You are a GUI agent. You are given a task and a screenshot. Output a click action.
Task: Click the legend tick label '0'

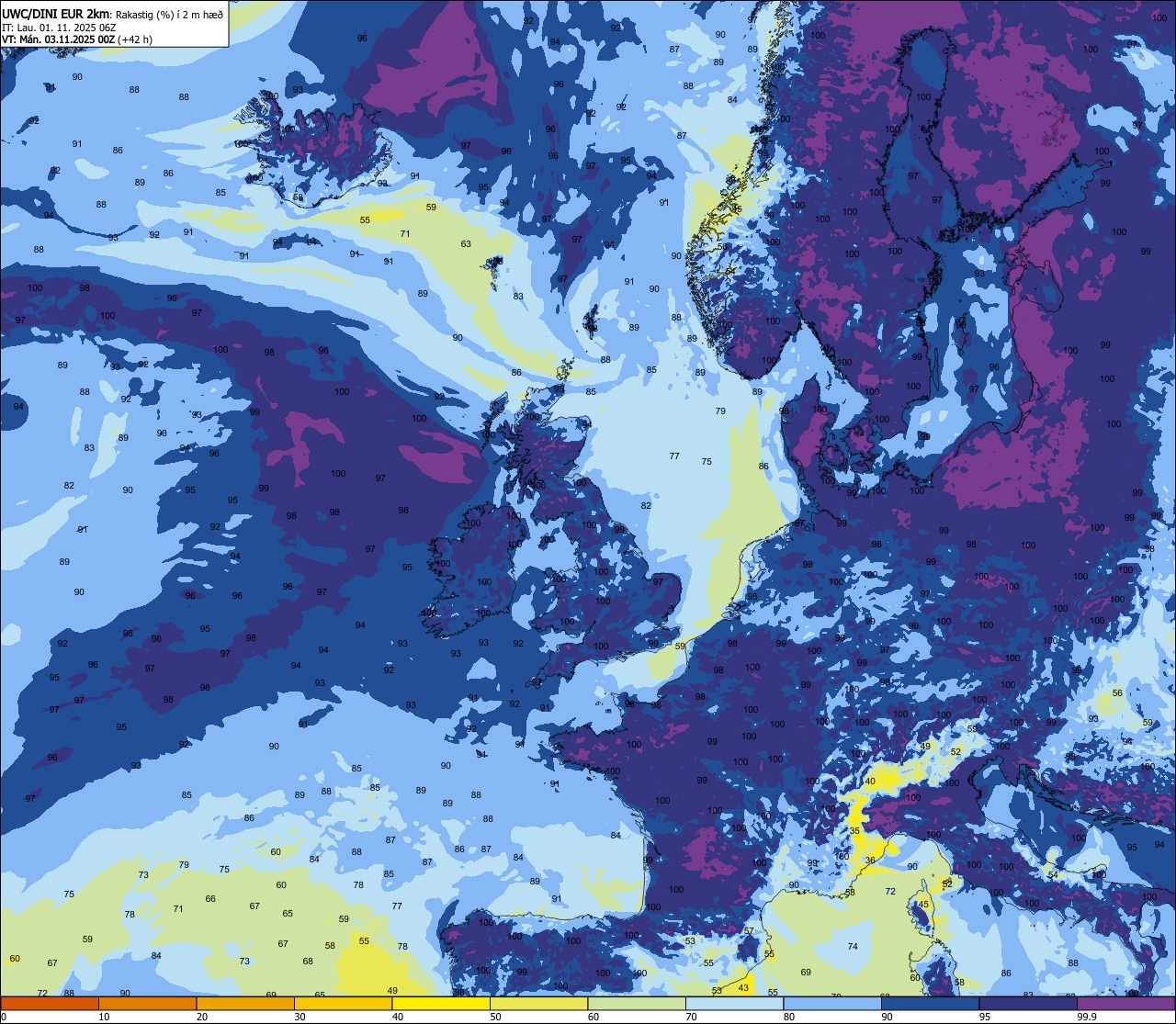click(x=4, y=1017)
